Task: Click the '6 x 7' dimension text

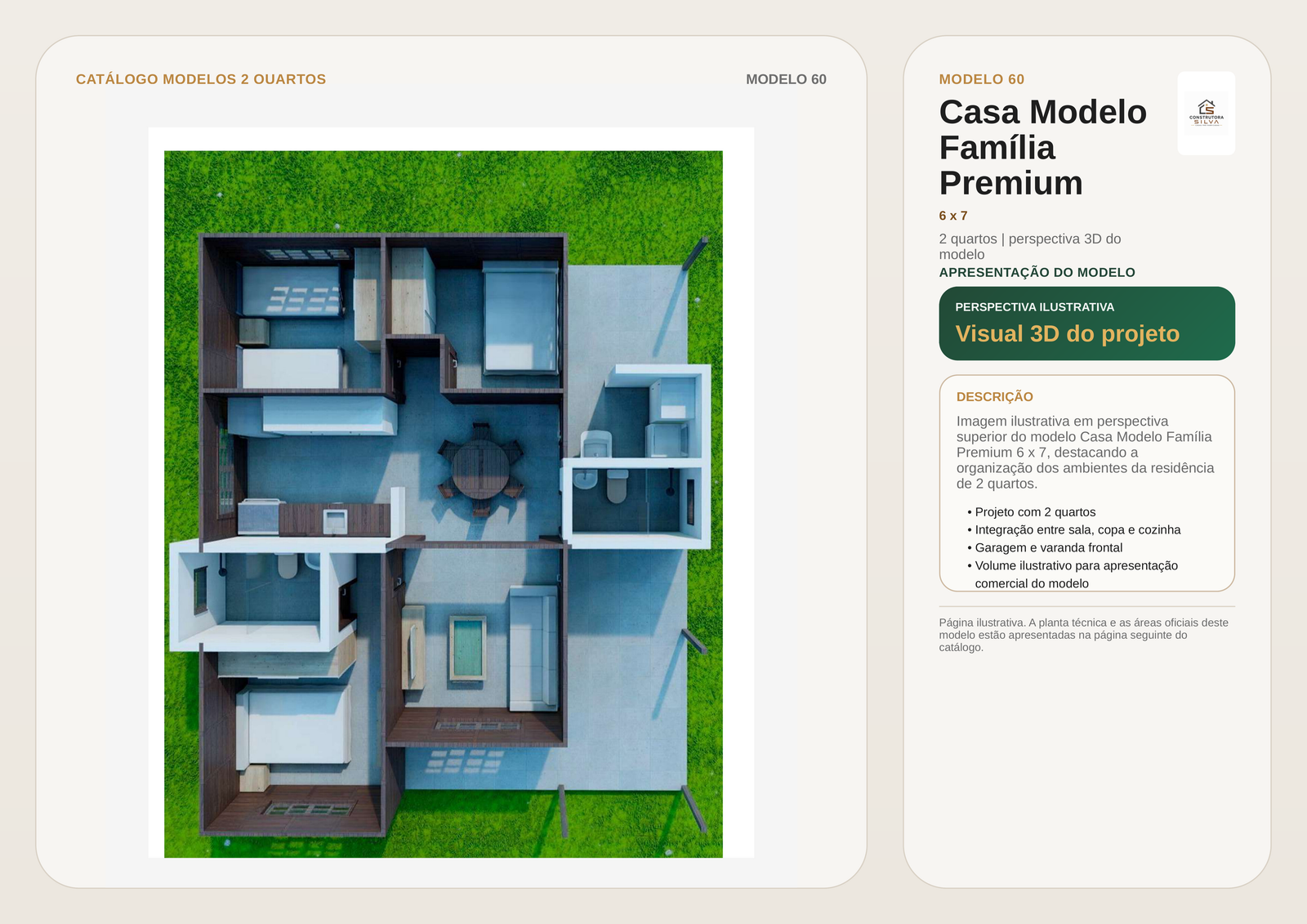Action: 952,216
